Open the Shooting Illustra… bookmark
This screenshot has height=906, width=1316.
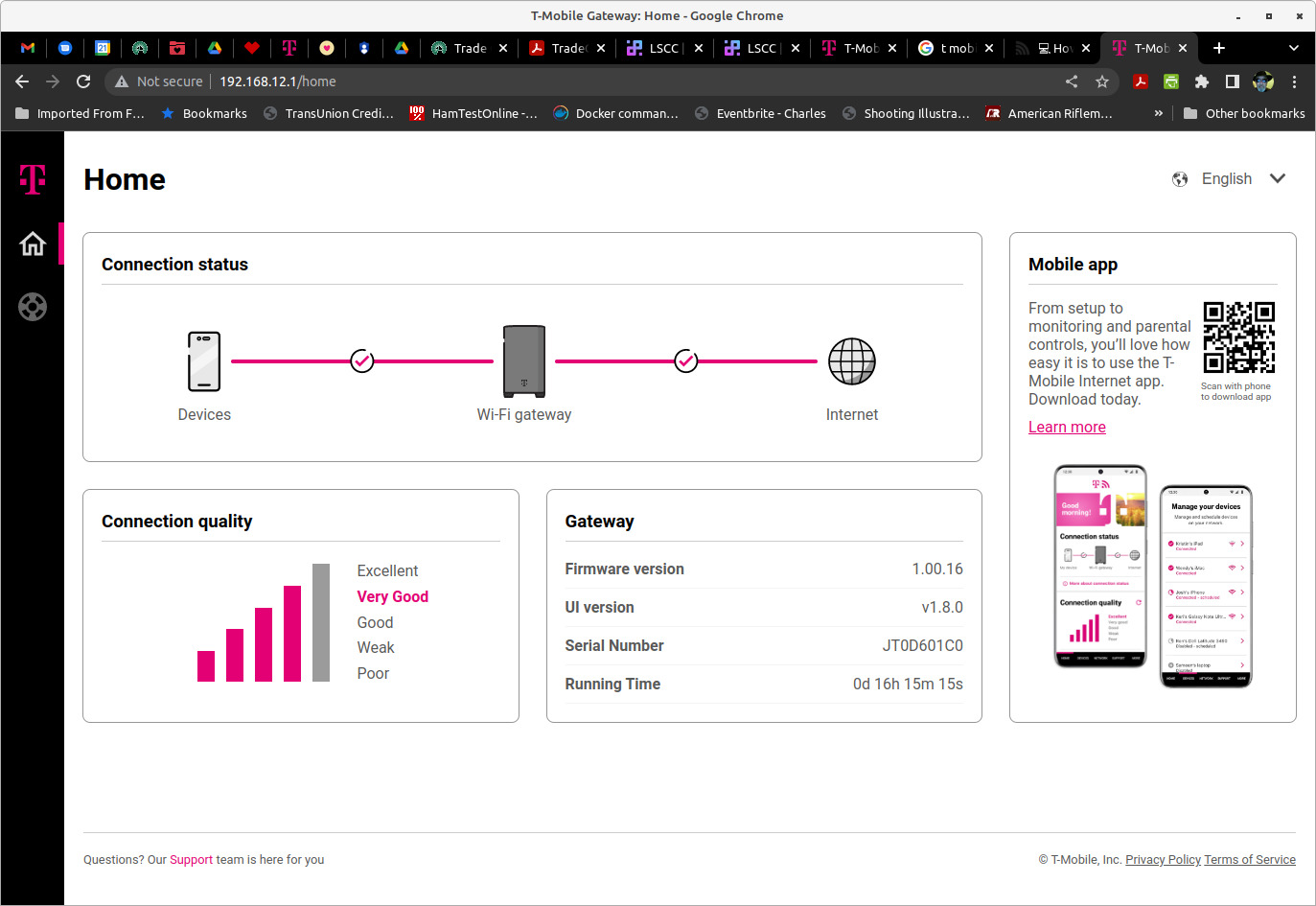(906, 113)
